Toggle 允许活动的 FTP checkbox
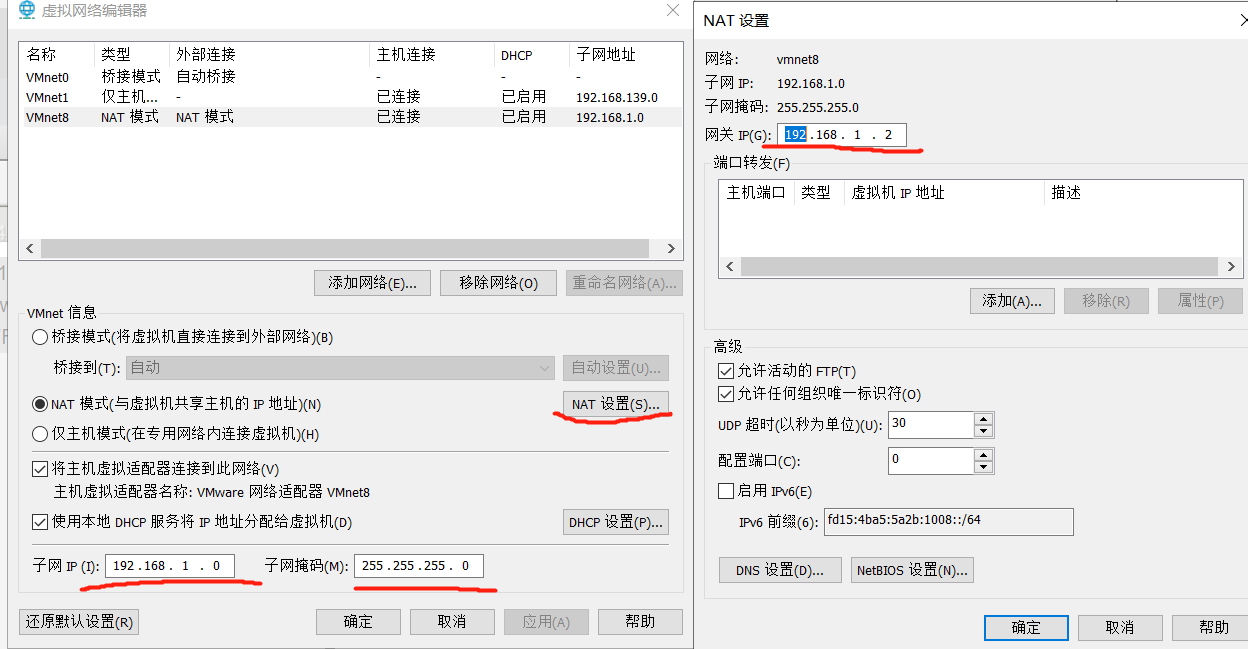 point(726,371)
